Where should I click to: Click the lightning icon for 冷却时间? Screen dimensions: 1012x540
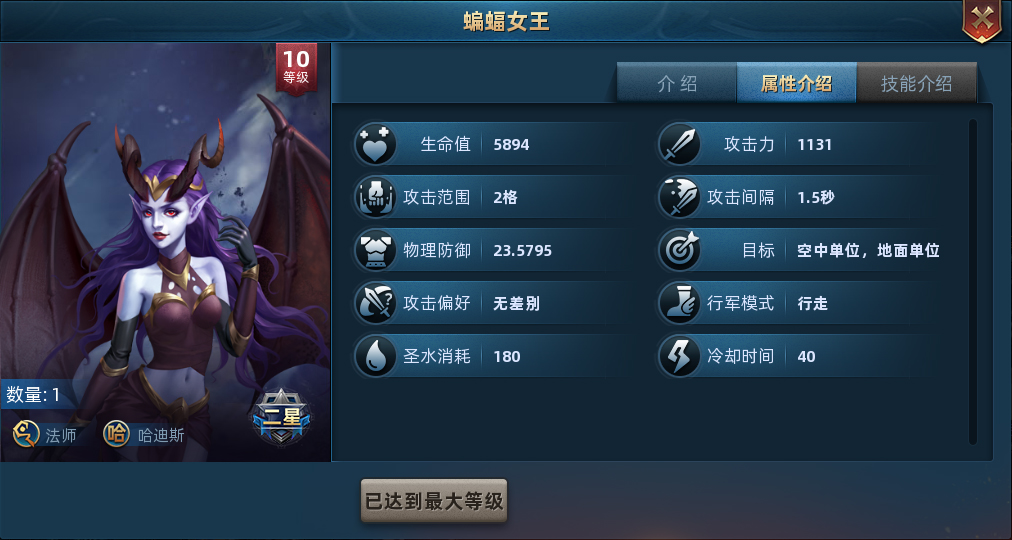pyautogui.click(x=679, y=356)
